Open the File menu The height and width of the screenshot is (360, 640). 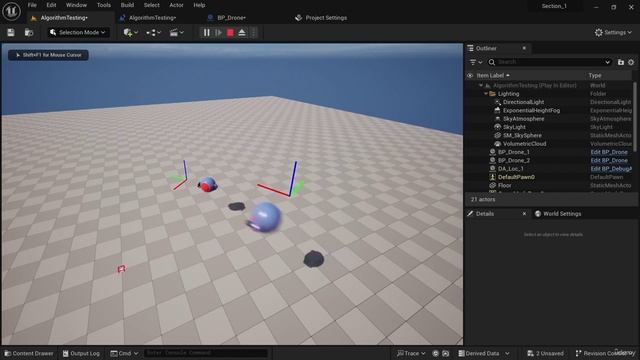[32, 5]
